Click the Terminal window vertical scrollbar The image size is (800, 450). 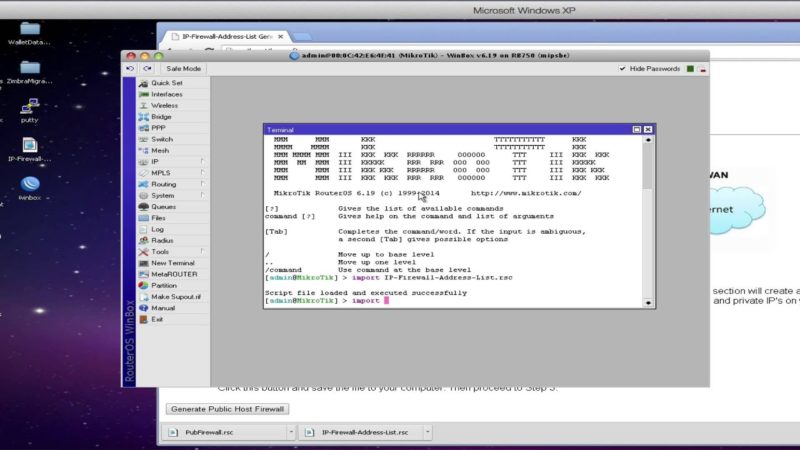click(647, 220)
